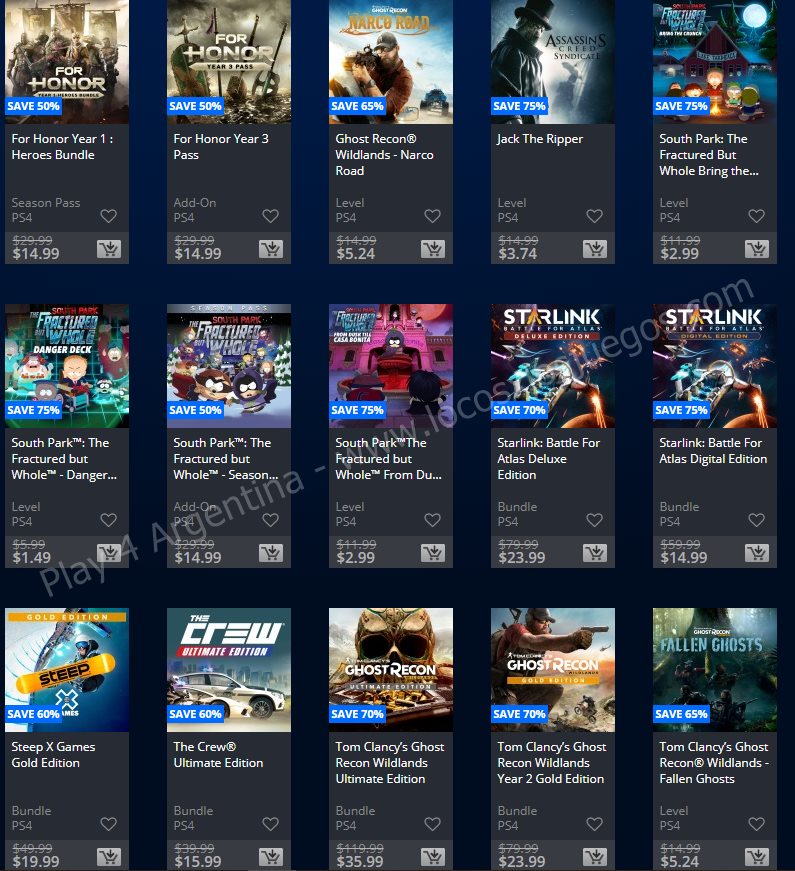Add The Crew Ultimate Edition to cart
795x871 pixels.
tap(270, 857)
